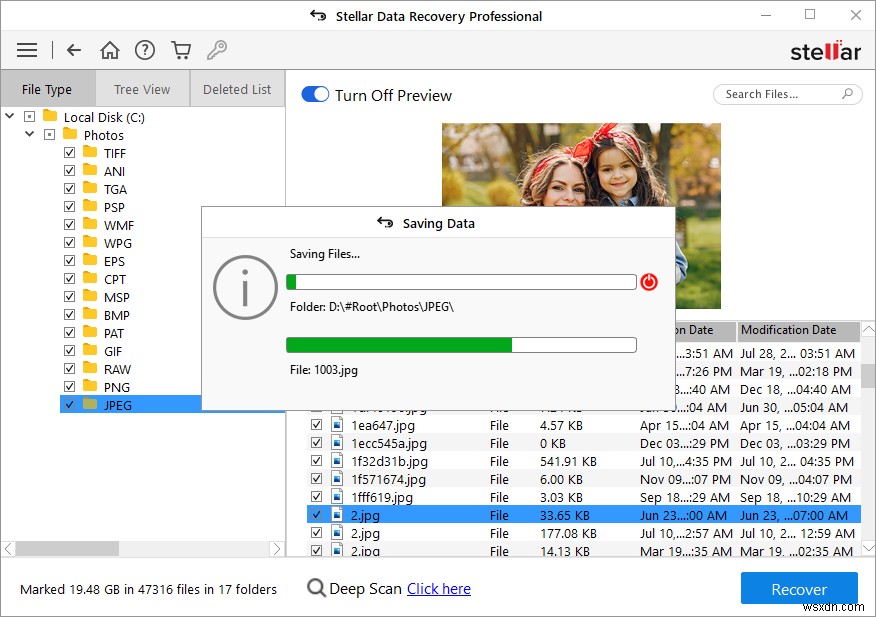
Task: Click the Deep Scan magnifier icon
Action: coord(316,589)
